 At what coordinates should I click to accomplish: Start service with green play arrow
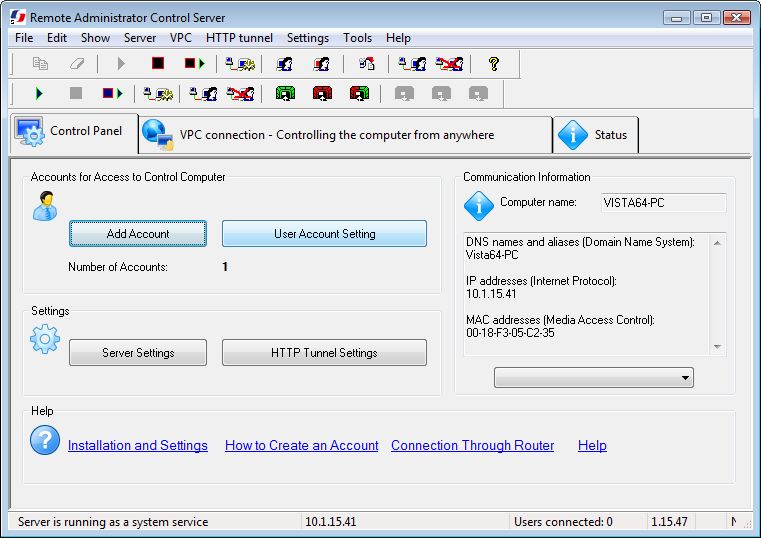[39, 93]
